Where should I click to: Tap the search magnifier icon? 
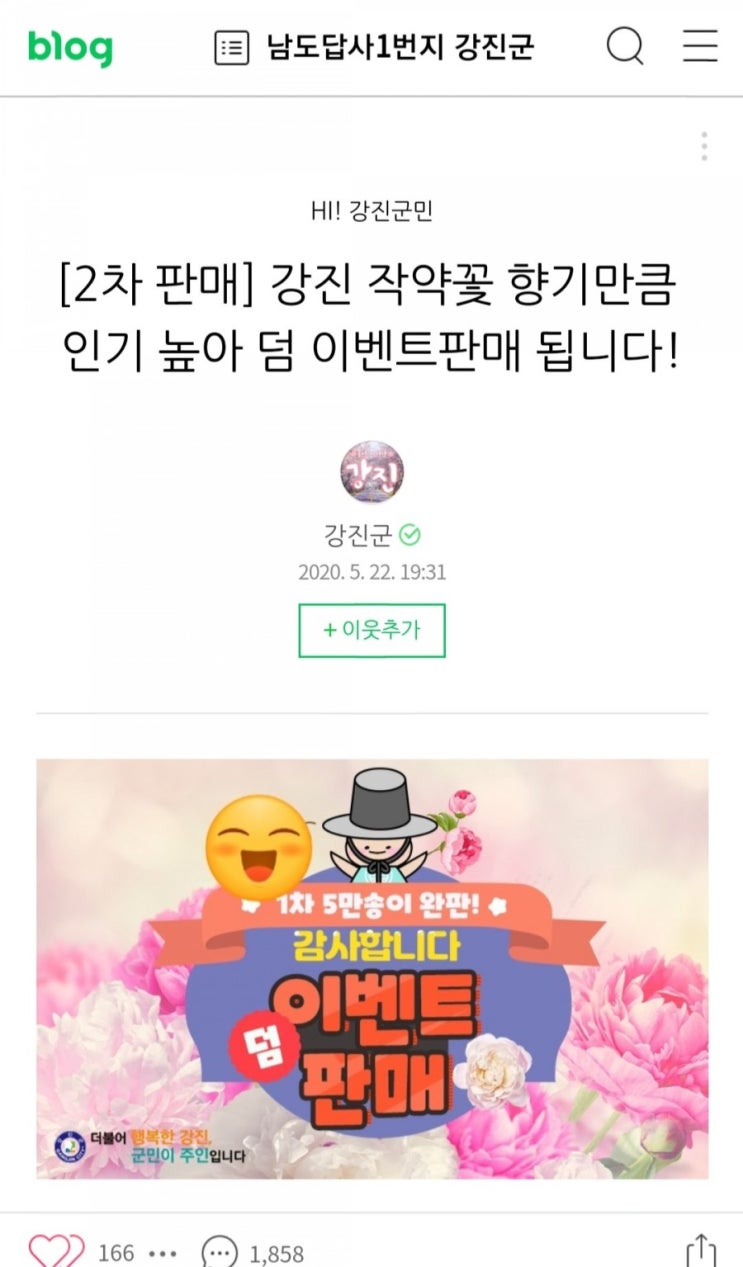point(625,47)
